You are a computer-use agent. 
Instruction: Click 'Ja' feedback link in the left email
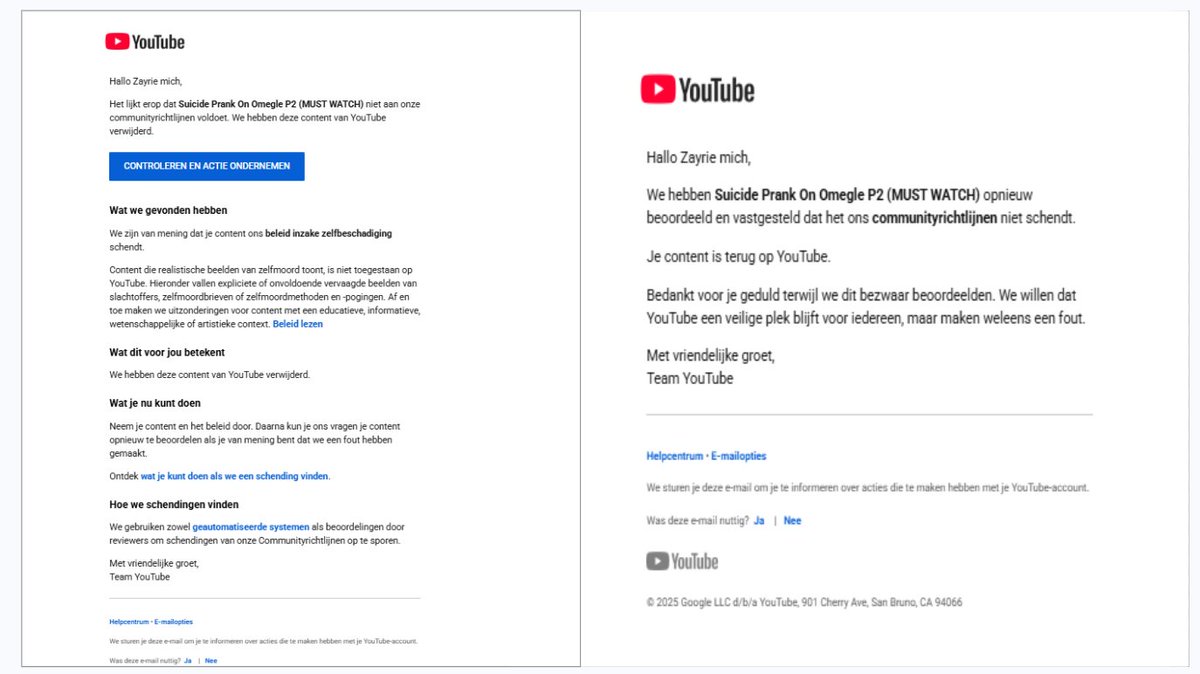(188, 660)
